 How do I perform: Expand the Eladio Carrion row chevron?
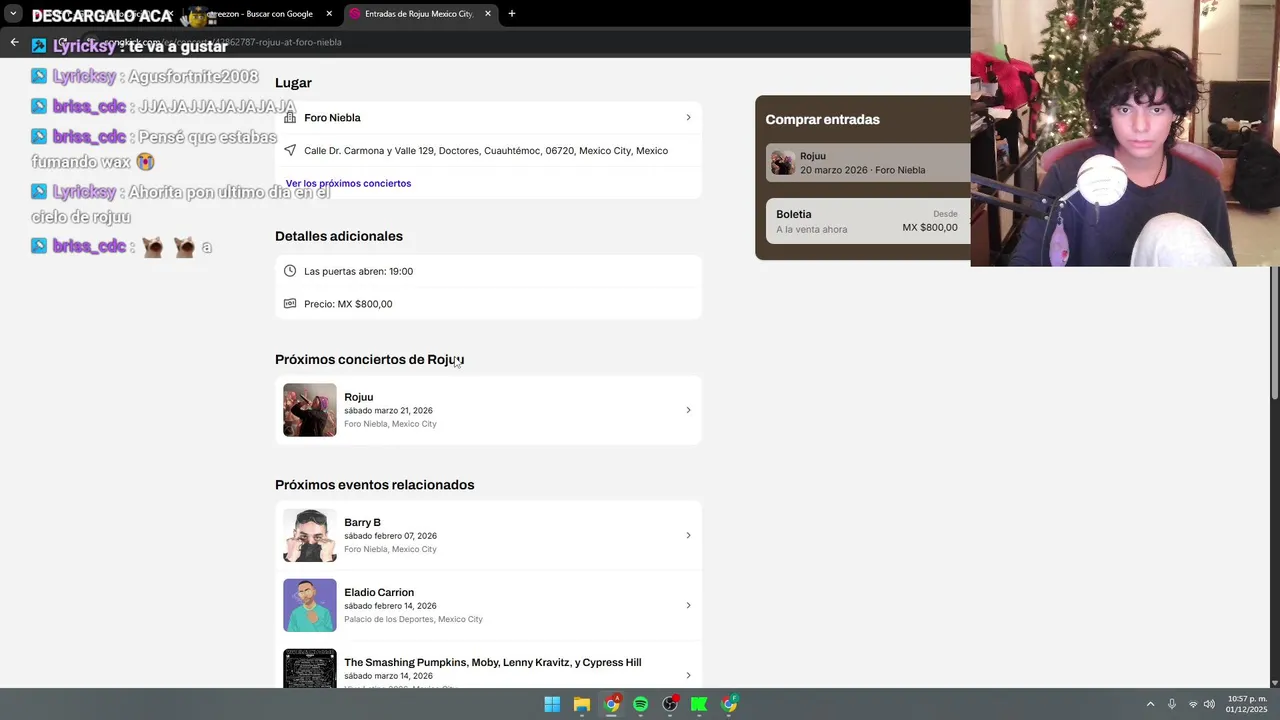(688, 605)
